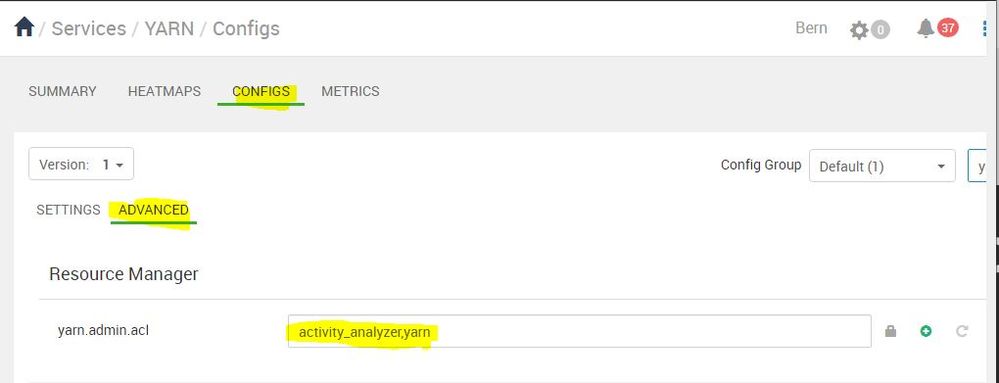Screen dimensions: 999x383
Task: Click the green plus override icon
Action: (926, 331)
